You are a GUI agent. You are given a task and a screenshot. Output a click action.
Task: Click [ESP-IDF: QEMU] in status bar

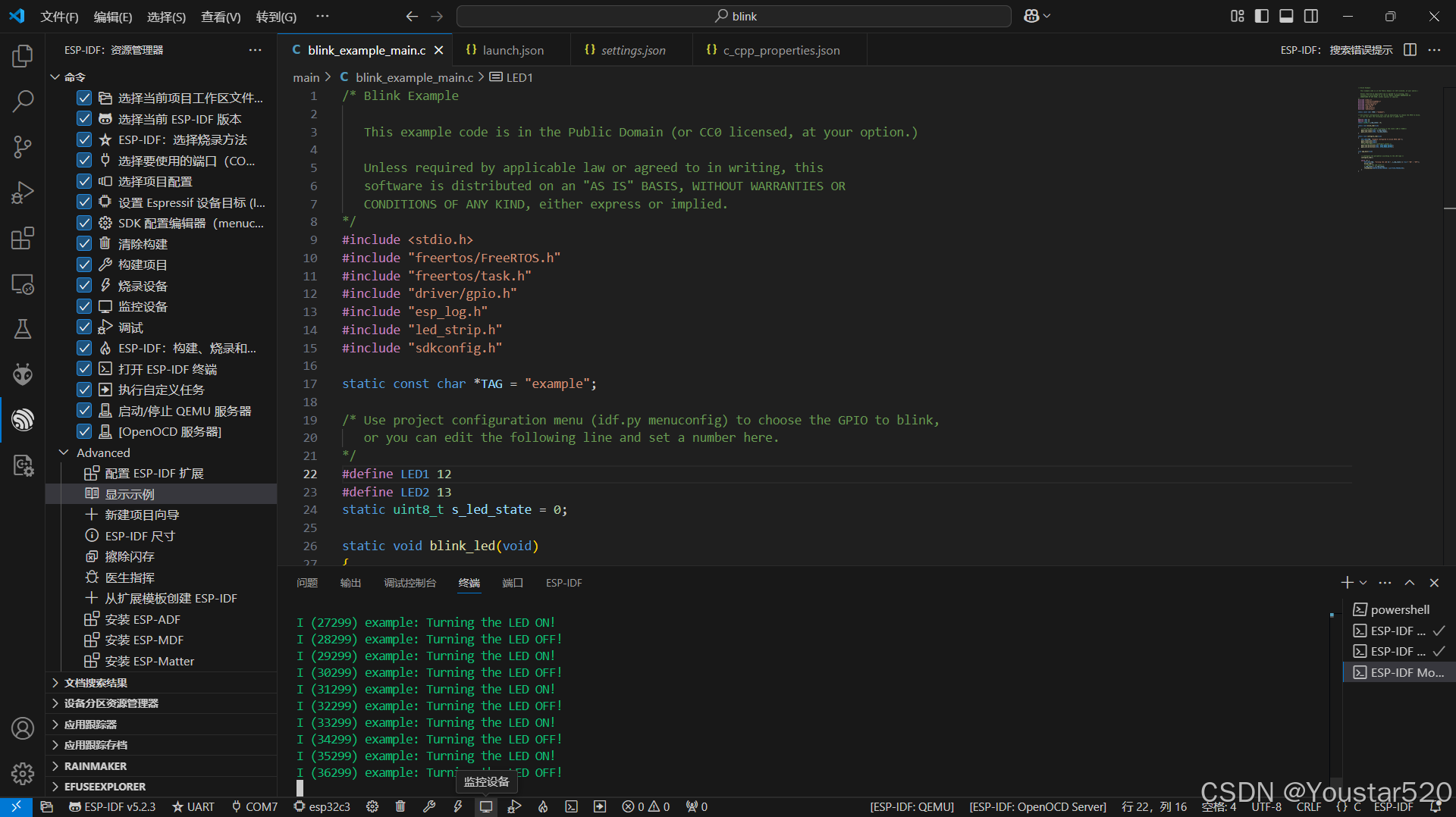coord(912,806)
